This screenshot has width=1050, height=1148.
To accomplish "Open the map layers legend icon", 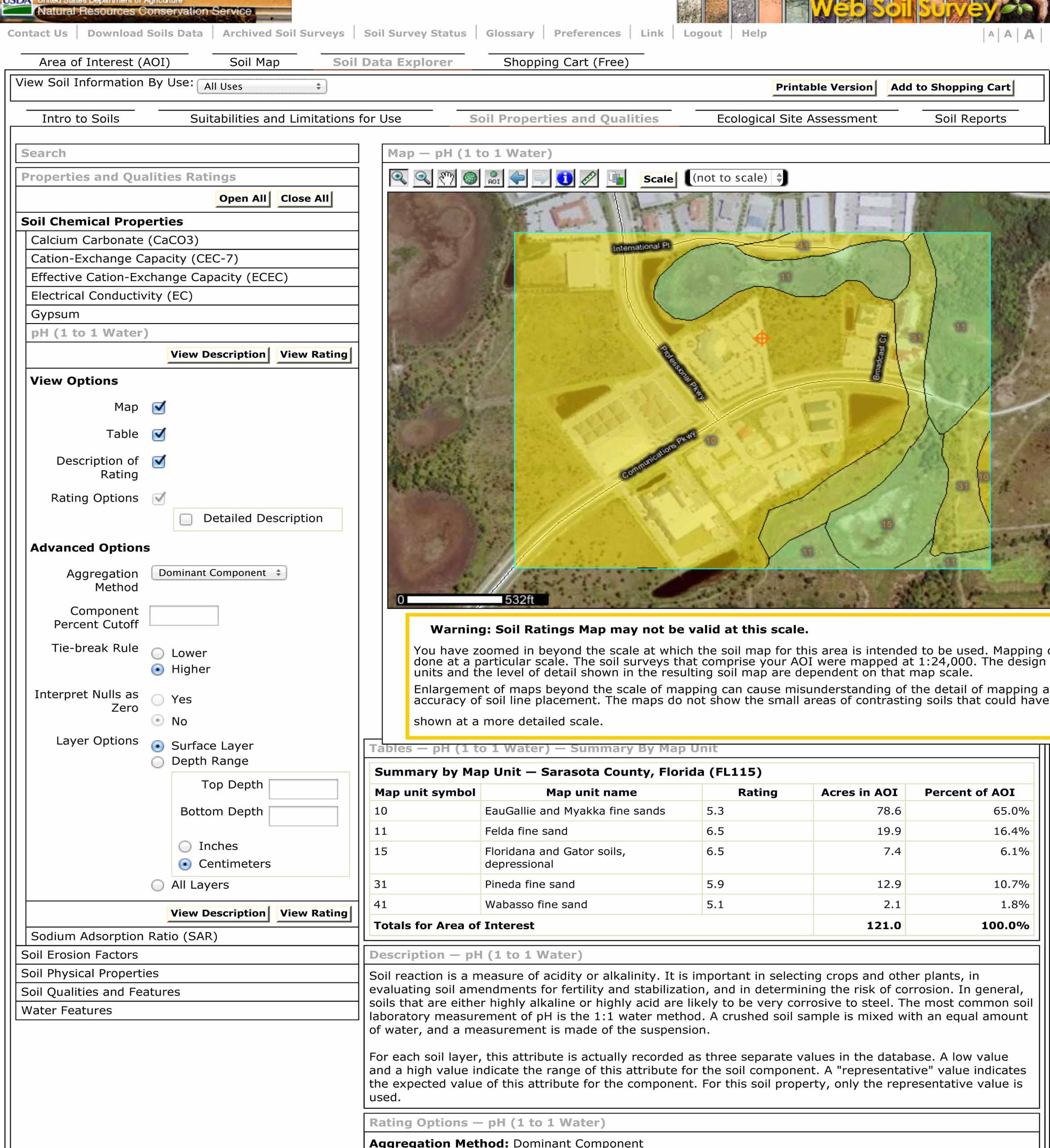I will pyautogui.click(x=616, y=178).
